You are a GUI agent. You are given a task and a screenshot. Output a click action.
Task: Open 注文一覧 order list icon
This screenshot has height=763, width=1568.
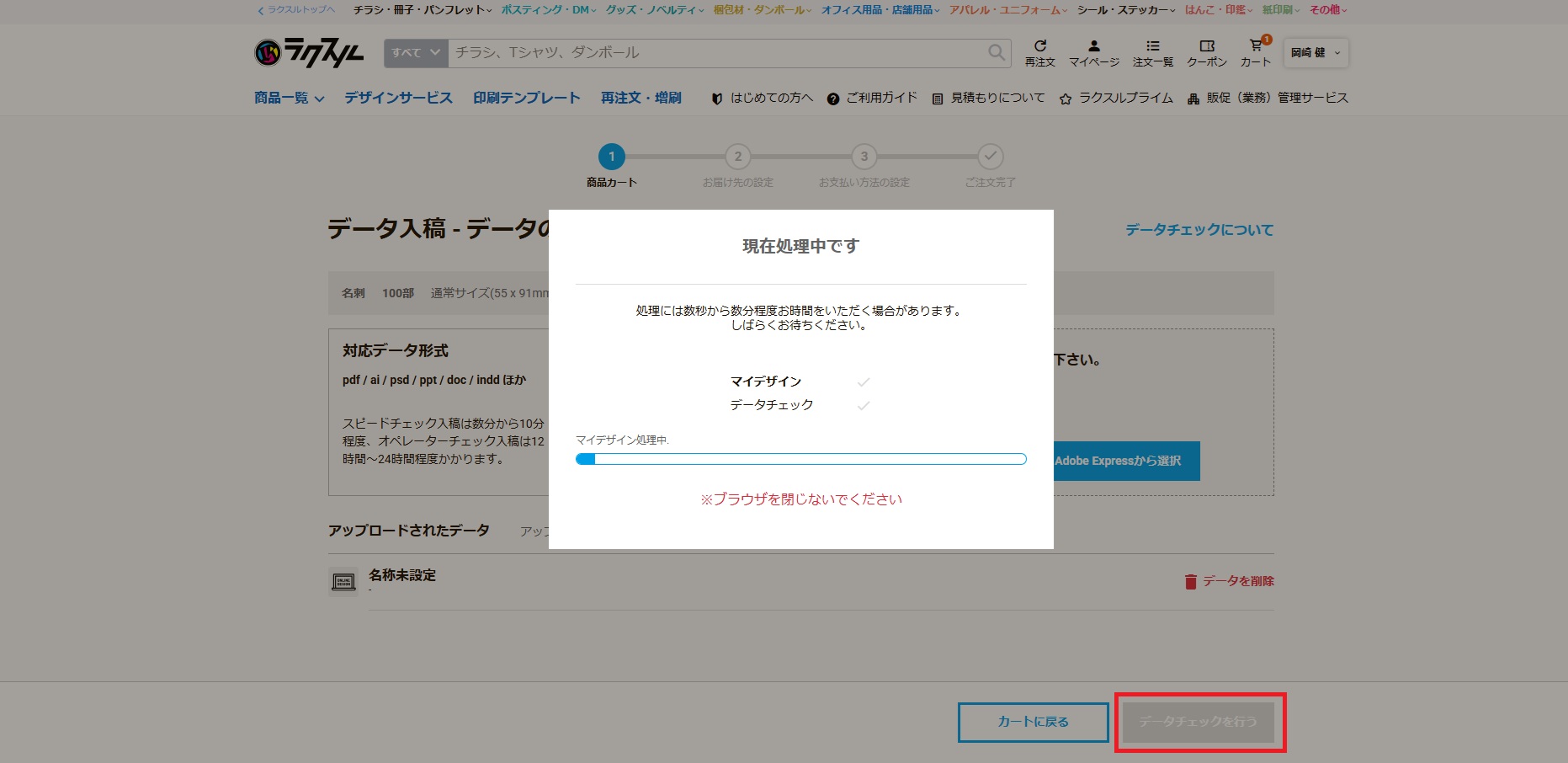pyautogui.click(x=1153, y=53)
